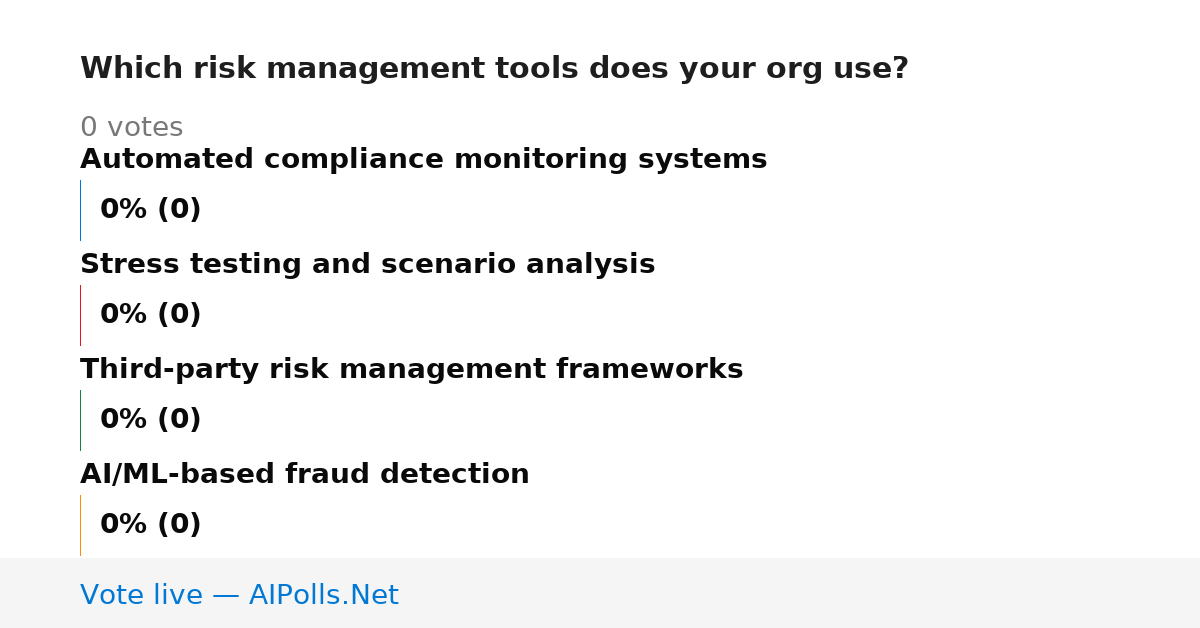Click 0% (0) under Third-party risk management
Image resolution: width=1200 pixels, height=628 pixels.
[150, 420]
